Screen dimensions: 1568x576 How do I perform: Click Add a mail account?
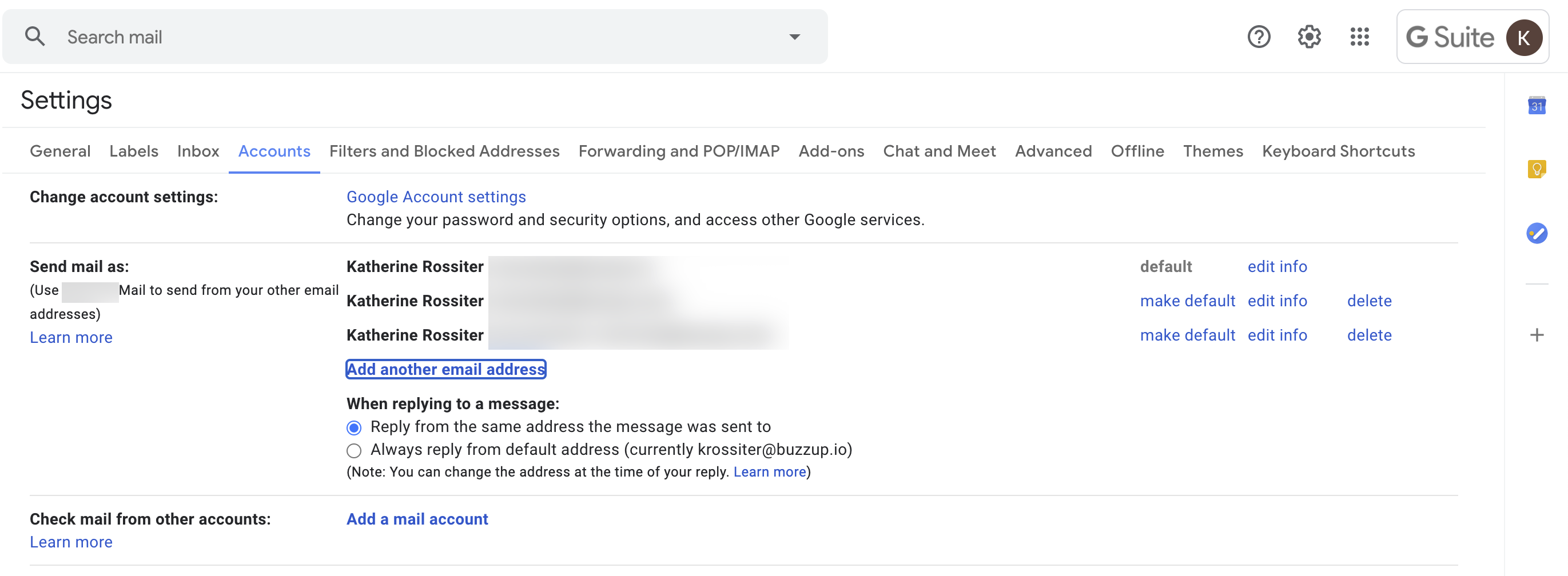417,519
